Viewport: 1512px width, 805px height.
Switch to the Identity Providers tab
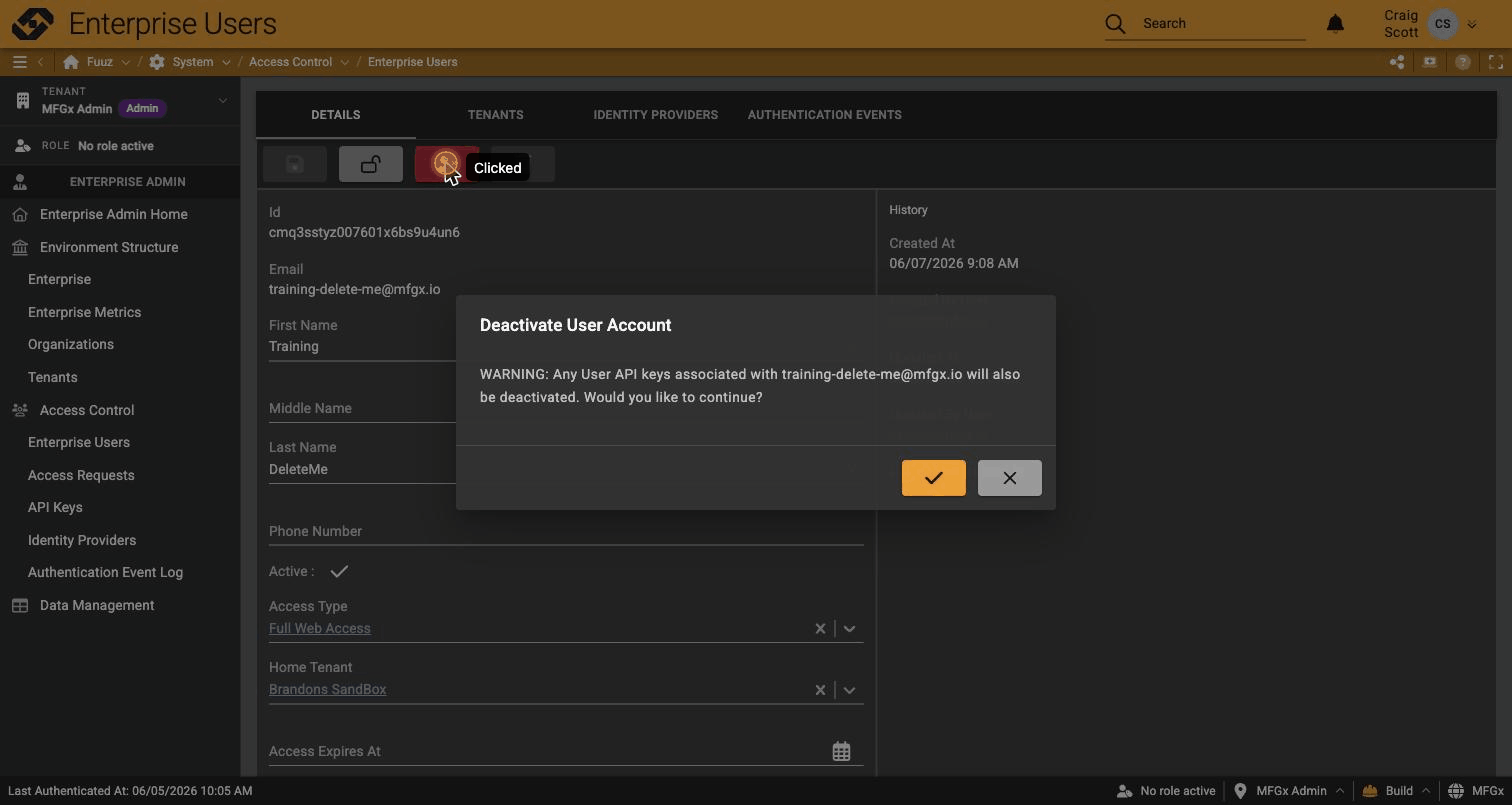(655, 115)
